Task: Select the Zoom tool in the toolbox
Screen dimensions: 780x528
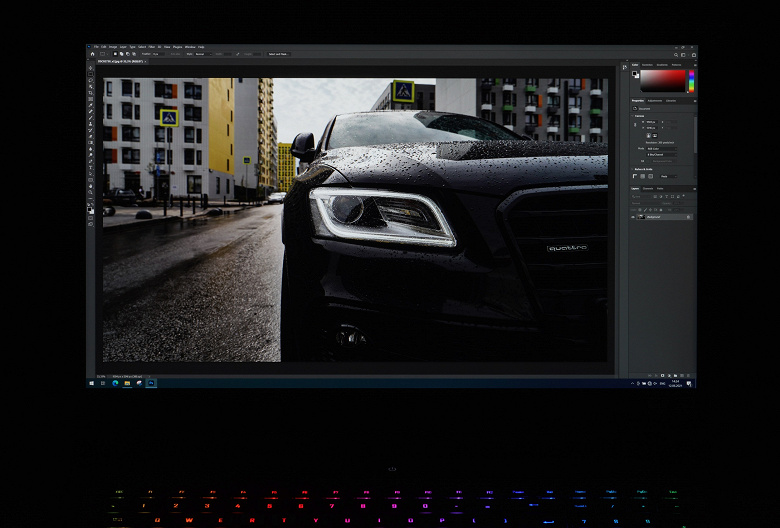Action: pyautogui.click(x=91, y=193)
